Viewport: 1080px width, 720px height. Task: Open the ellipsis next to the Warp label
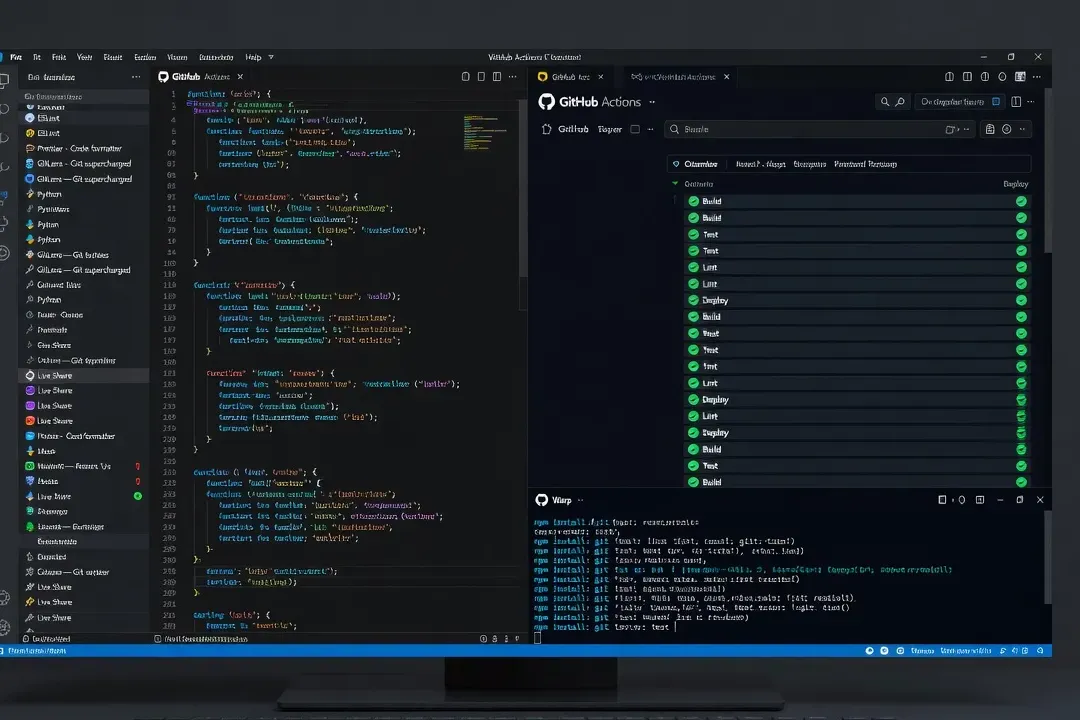581,500
